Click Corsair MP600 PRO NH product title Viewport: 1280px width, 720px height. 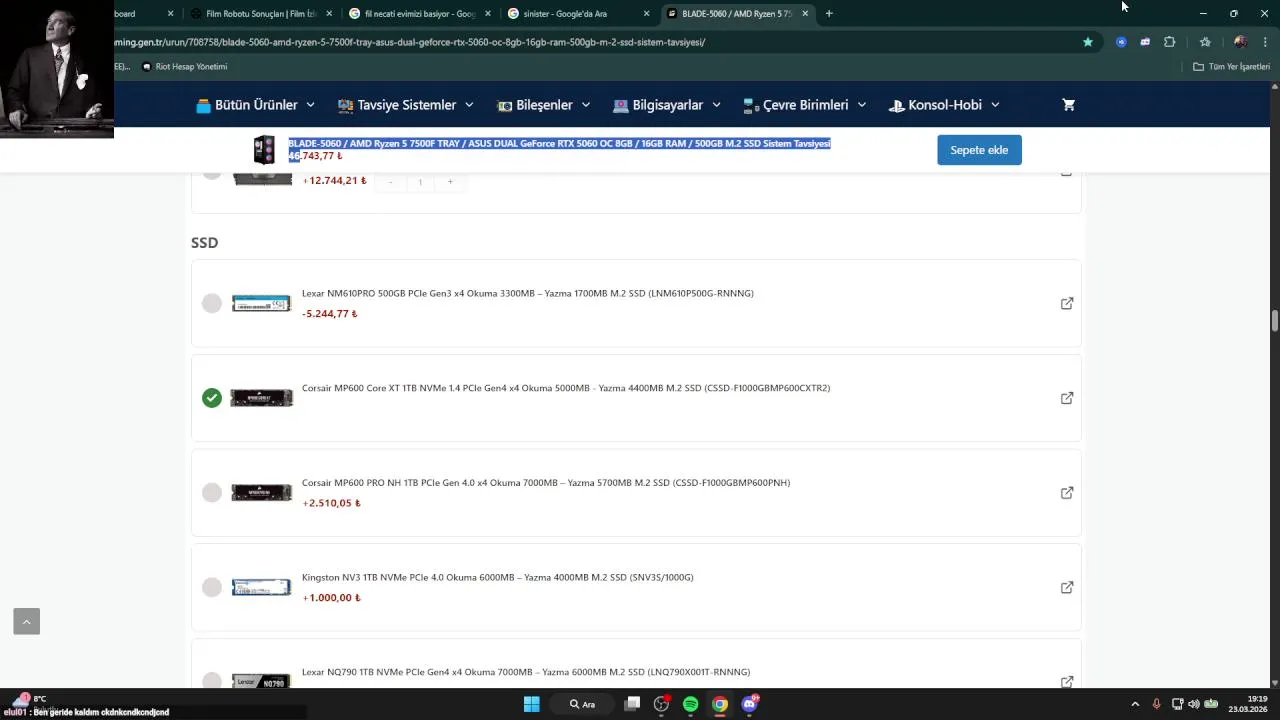pyautogui.click(x=546, y=482)
